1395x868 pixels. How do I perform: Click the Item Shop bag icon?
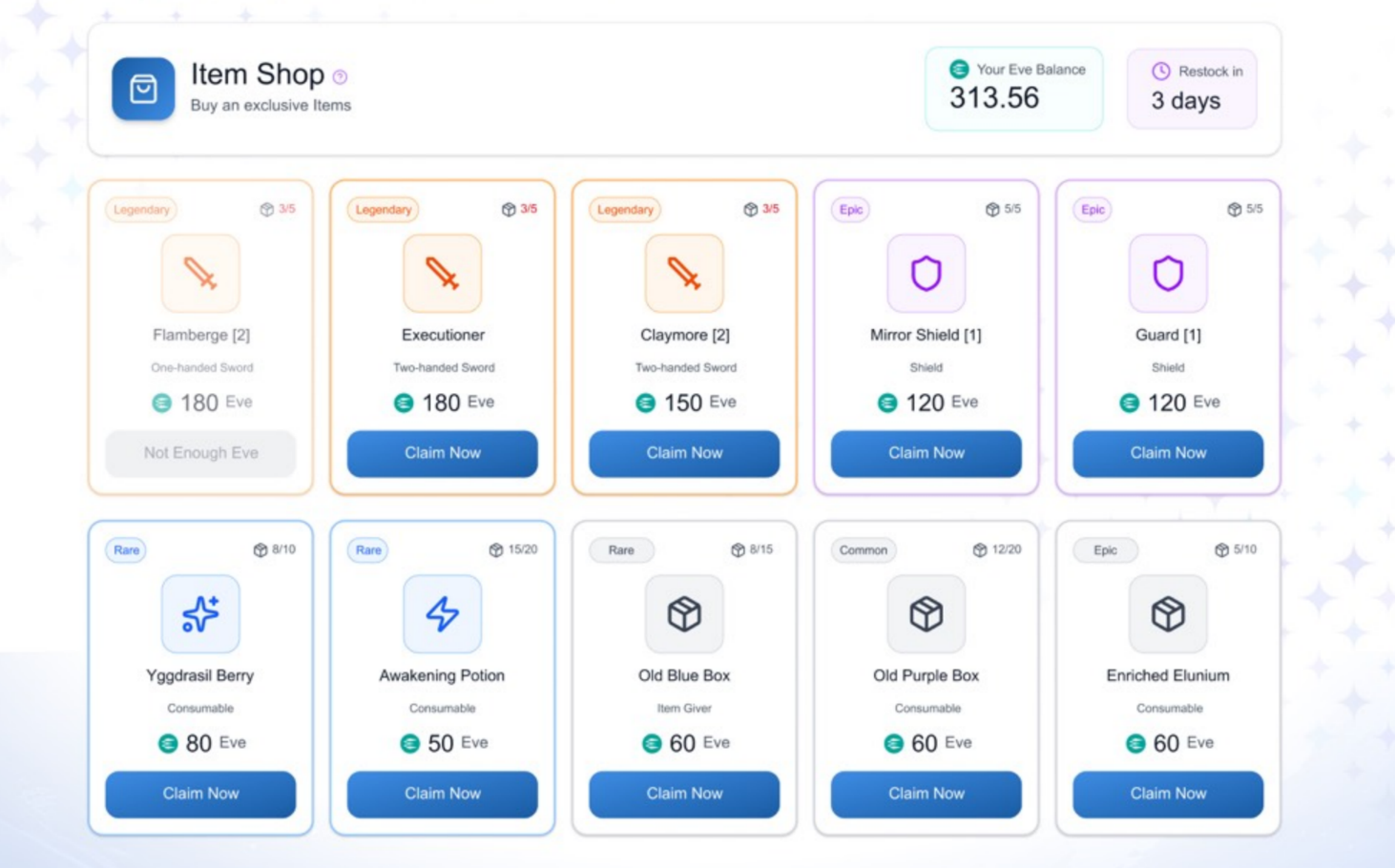[x=143, y=89]
